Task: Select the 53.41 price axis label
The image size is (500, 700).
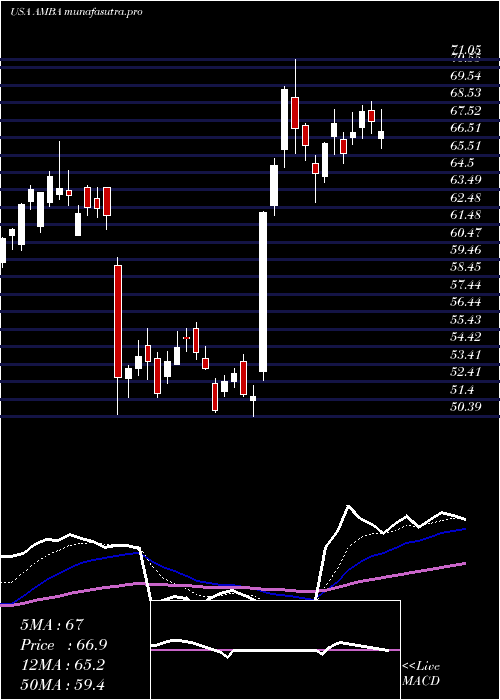Action: pos(466,355)
